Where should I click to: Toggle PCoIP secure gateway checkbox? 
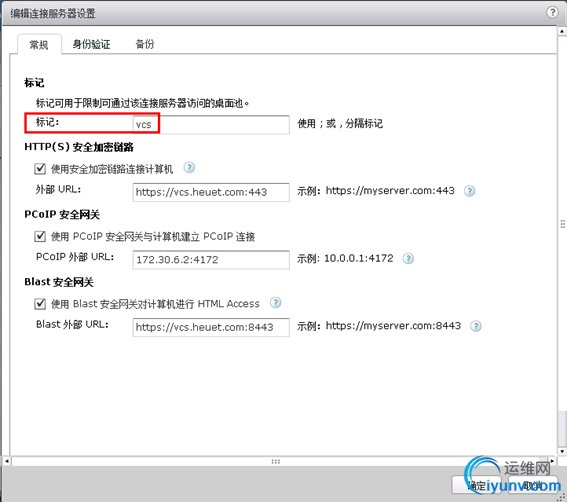click(x=40, y=236)
